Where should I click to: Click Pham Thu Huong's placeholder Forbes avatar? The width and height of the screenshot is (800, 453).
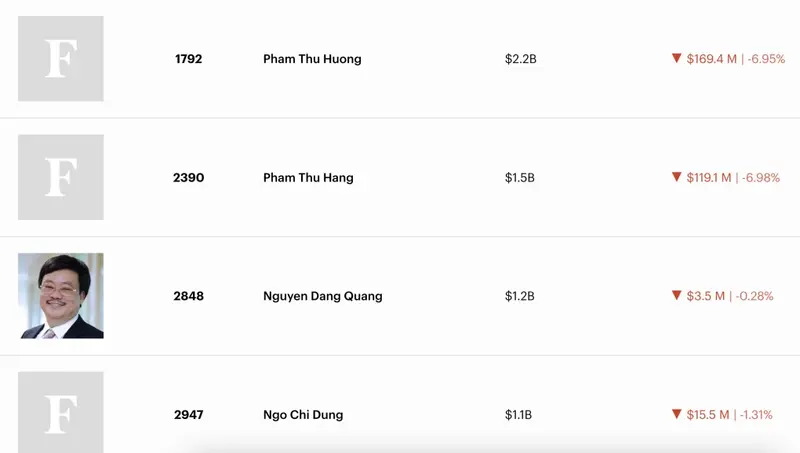61,59
